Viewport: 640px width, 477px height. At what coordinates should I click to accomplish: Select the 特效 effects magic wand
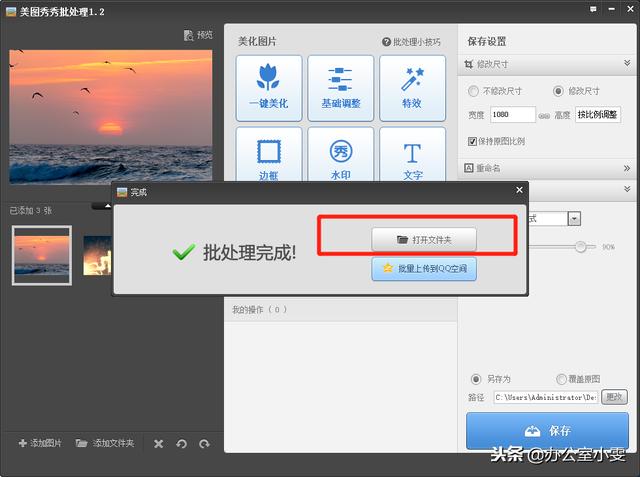412,88
